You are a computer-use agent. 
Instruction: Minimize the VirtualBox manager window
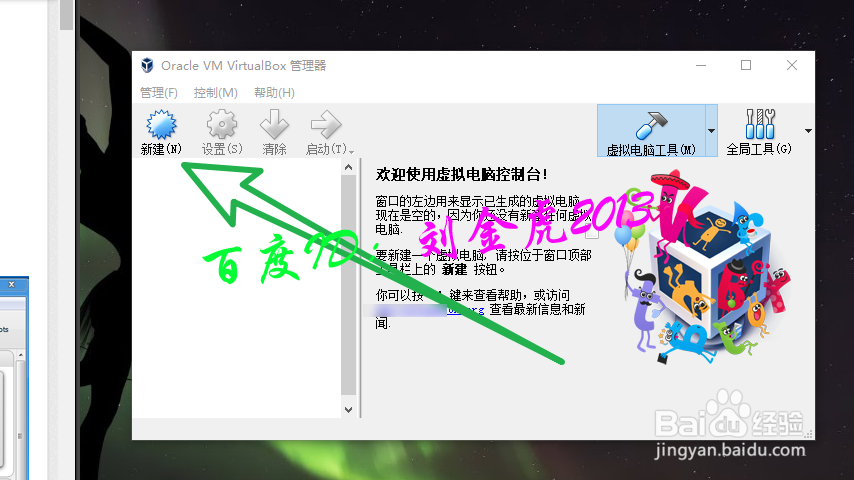[x=701, y=65]
